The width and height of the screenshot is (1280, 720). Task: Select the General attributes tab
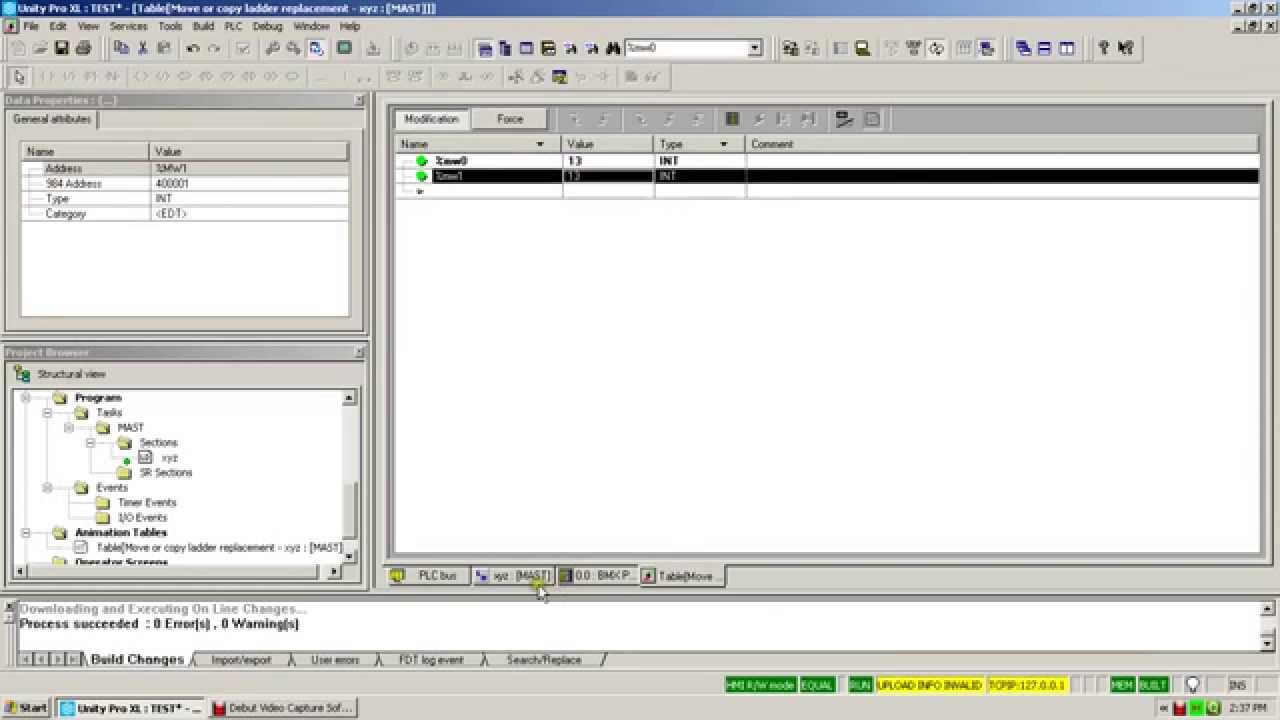point(52,119)
